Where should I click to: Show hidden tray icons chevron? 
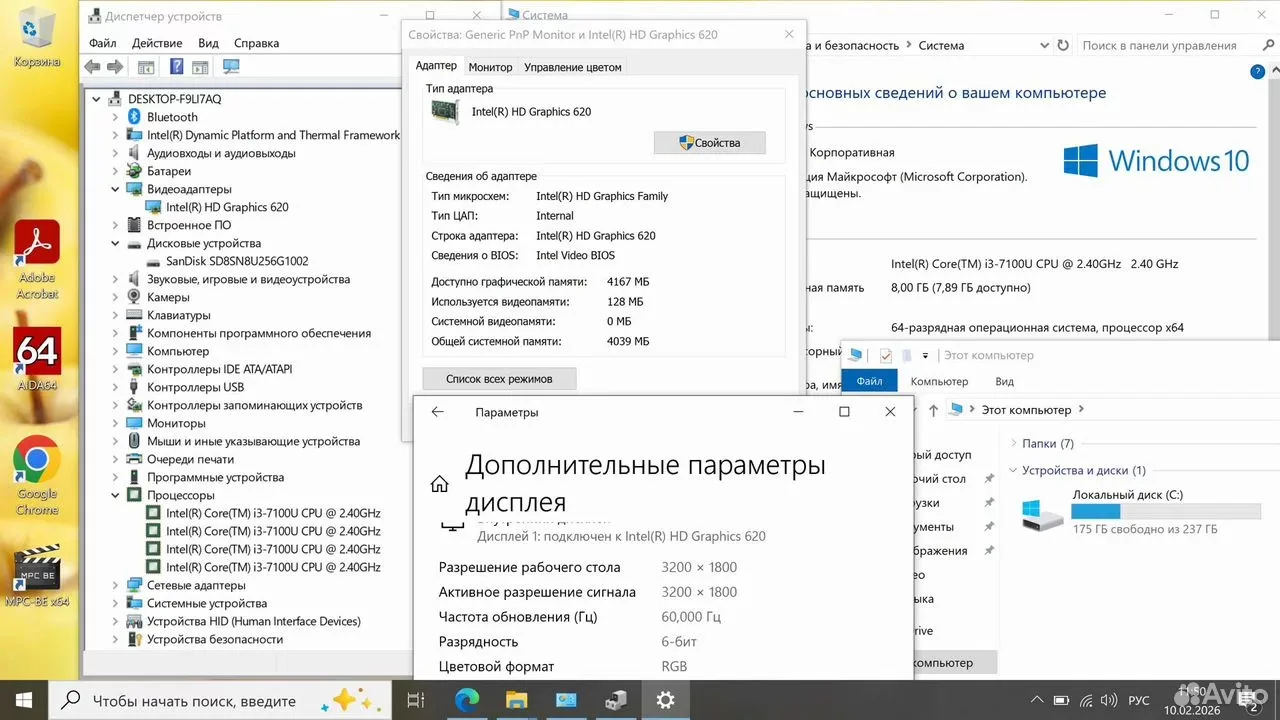coord(1037,700)
